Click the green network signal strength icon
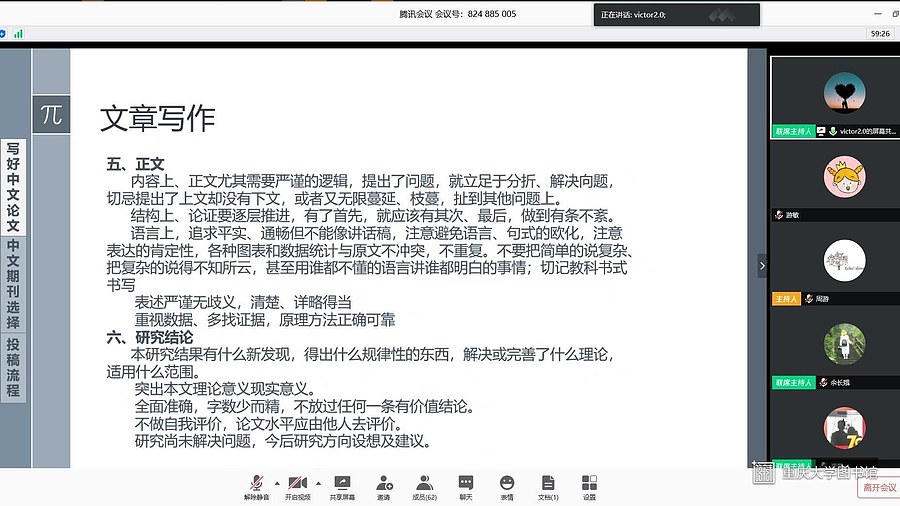The height and width of the screenshot is (506, 900). click(x=18, y=33)
